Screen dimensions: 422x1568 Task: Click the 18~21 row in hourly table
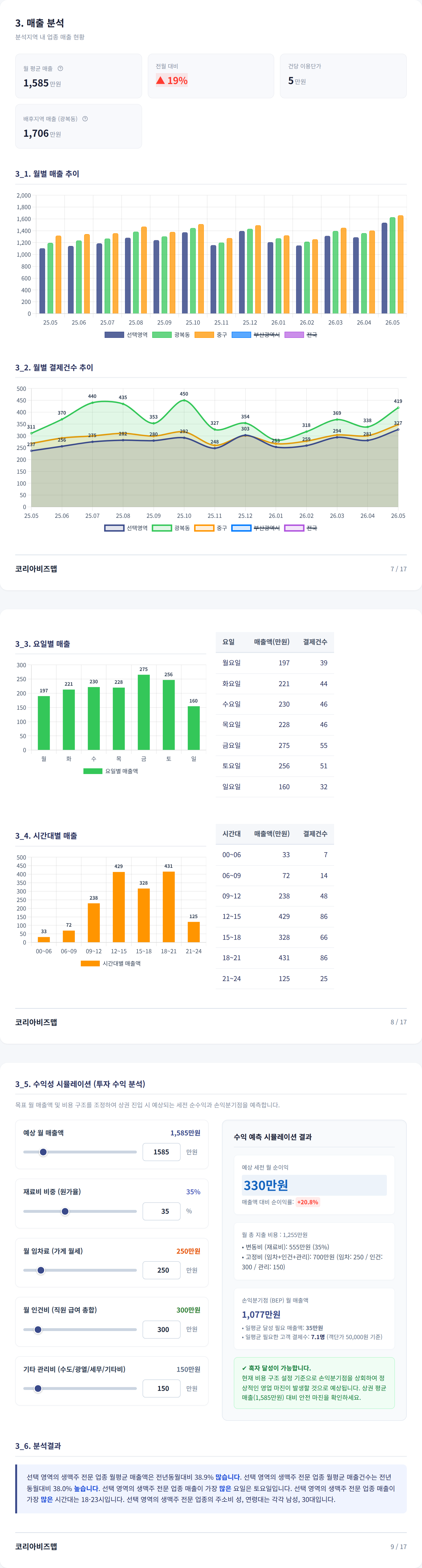click(275, 958)
